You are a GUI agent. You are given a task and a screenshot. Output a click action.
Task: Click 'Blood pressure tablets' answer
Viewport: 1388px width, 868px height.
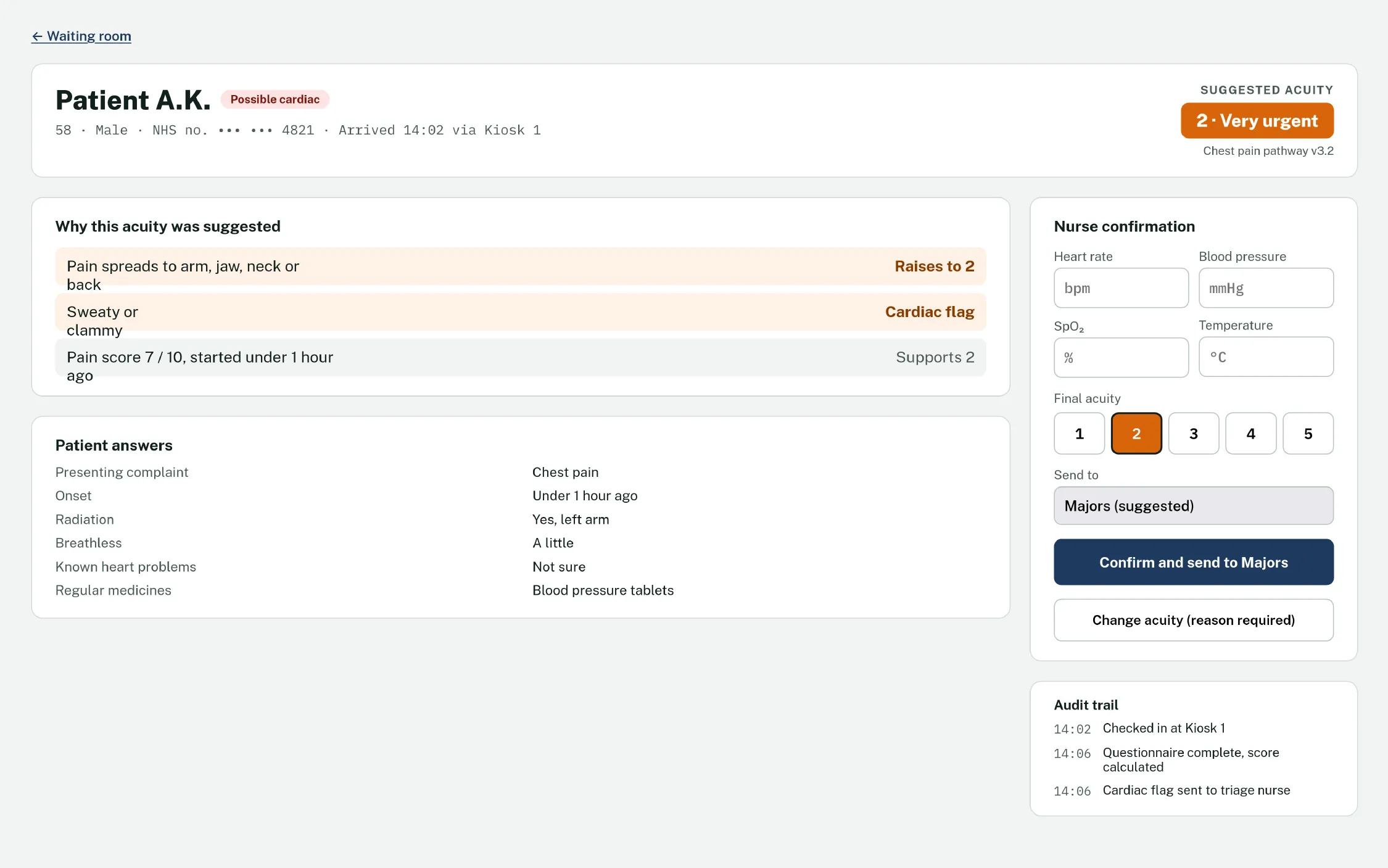pos(603,590)
